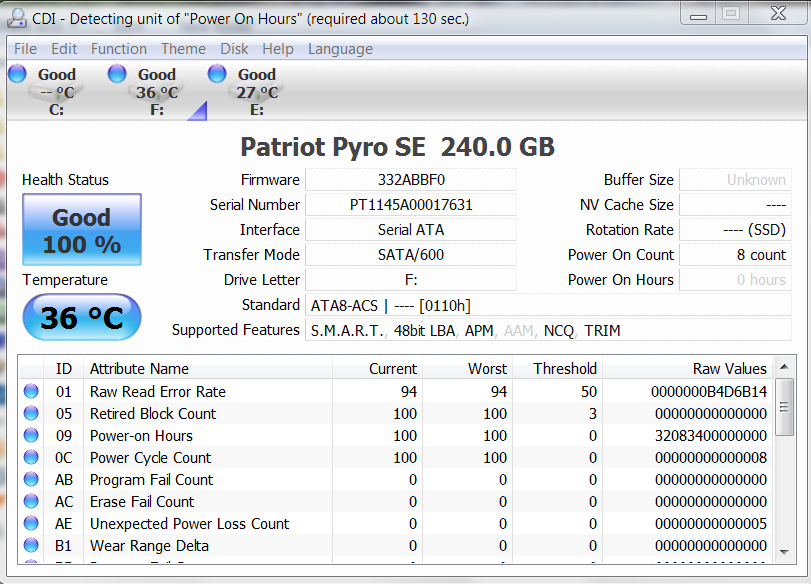Click the blue status orb for drive F:
Image resolution: width=811 pixels, height=584 pixels.
(x=117, y=73)
